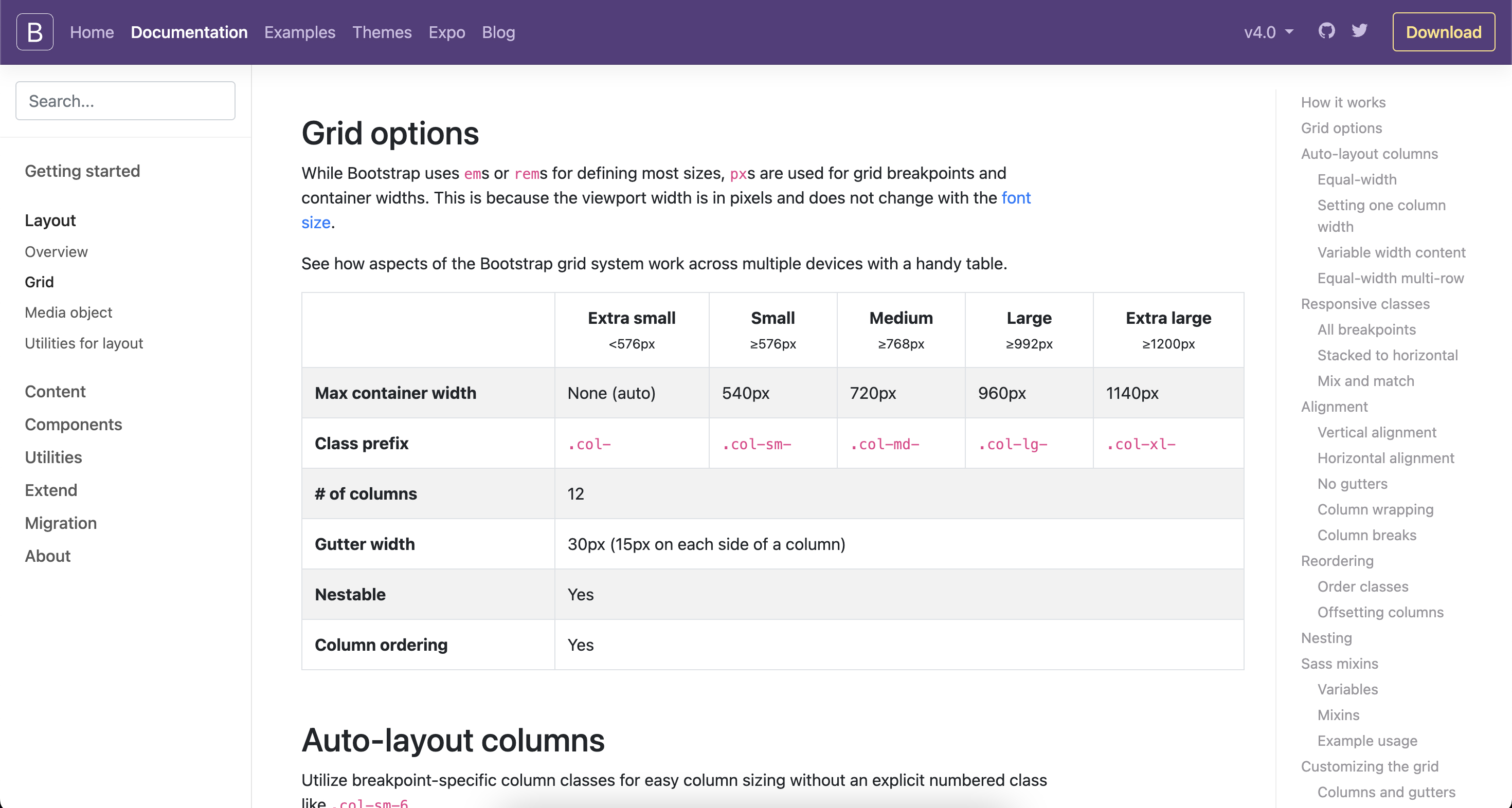Screen dimensions: 1512x808
Task: Open Documentation nav item
Action: click(189, 32)
